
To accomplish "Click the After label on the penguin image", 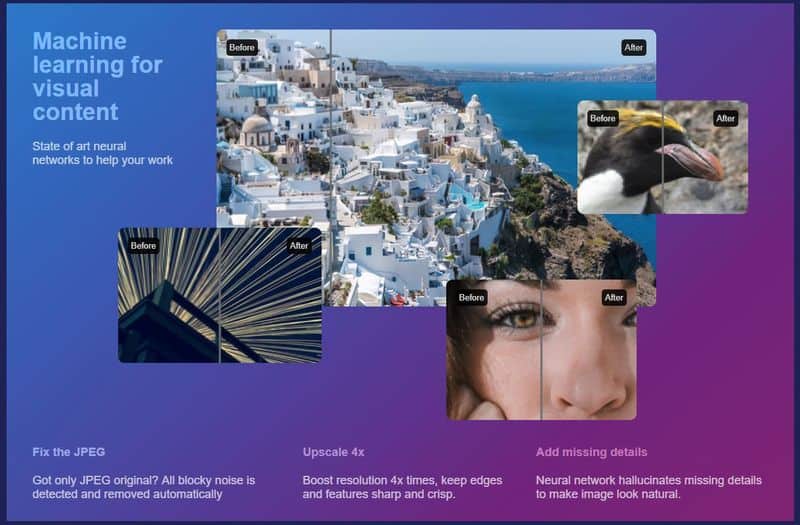I will tap(725, 118).
